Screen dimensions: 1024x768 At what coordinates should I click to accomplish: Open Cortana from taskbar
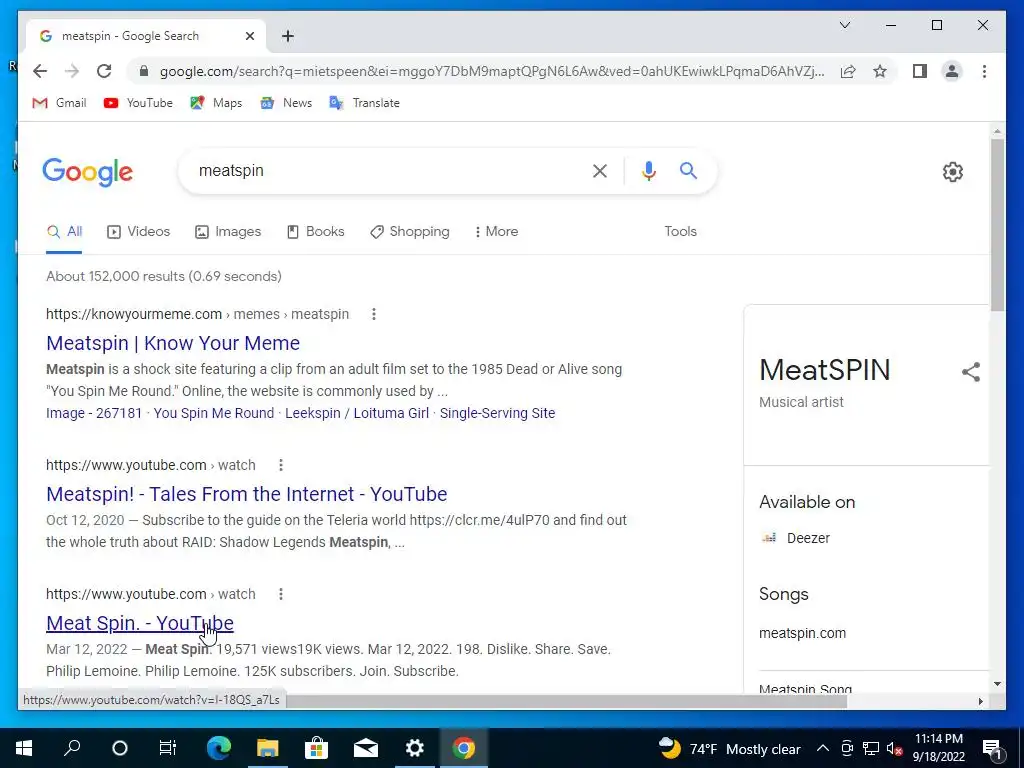click(x=120, y=748)
